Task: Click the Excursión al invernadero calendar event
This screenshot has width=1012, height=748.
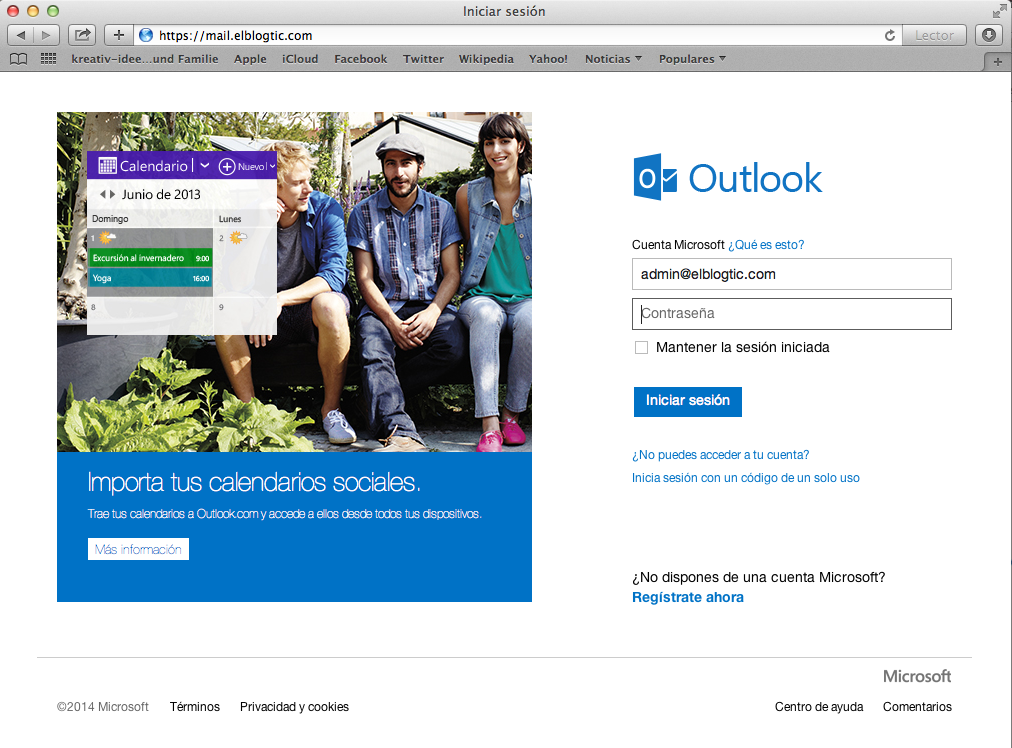Action: coord(150,258)
